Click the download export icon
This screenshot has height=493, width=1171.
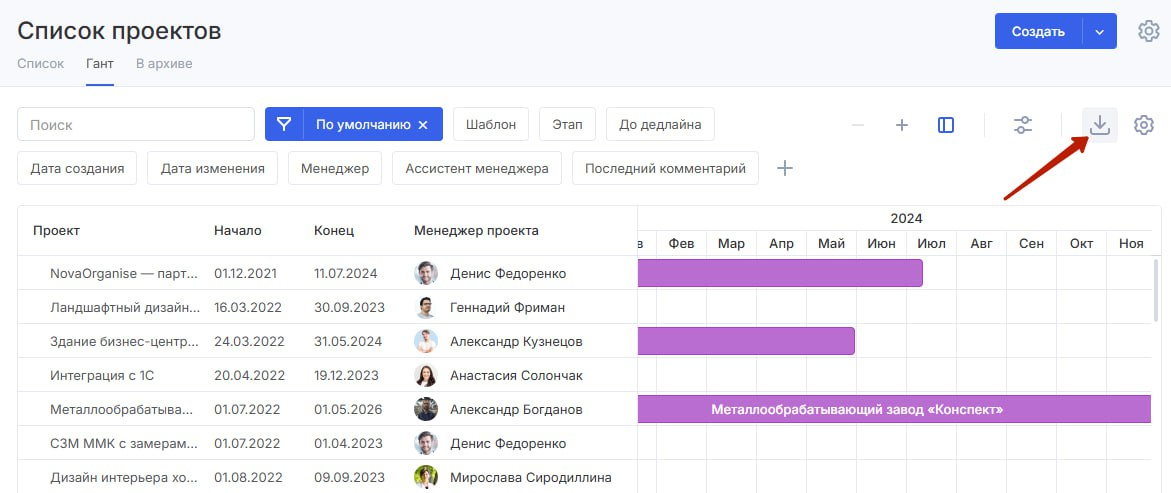[x=1099, y=125]
